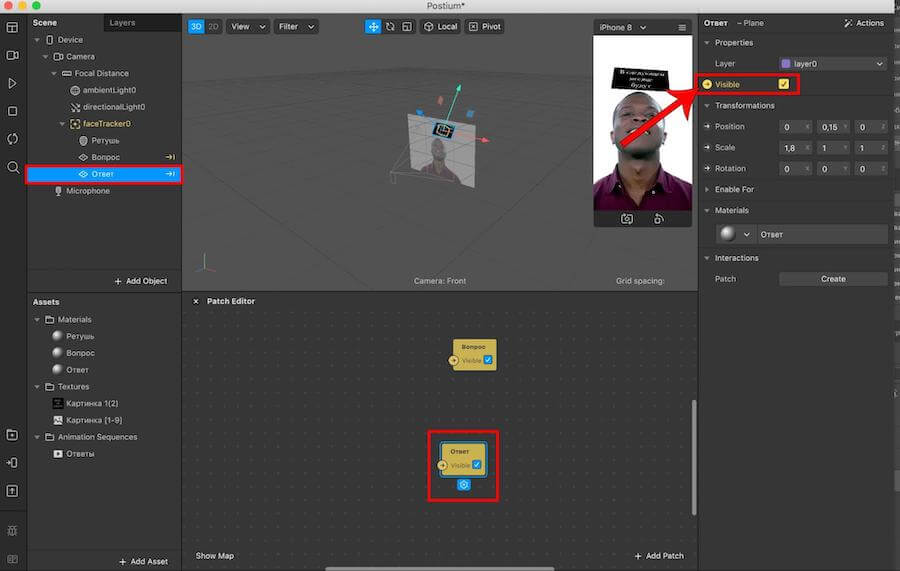Click the restart effect icon in sidebar
Viewport: 900px width, 571px height.
[x=13, y=139]
